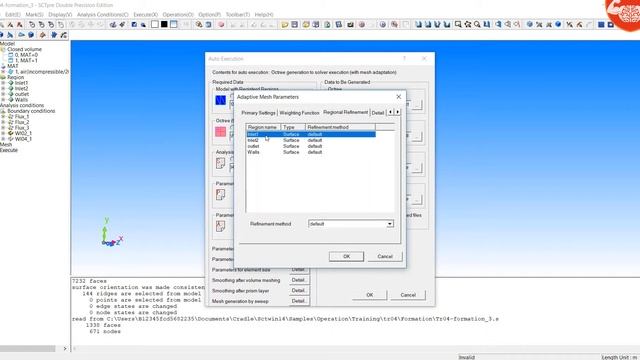The width and height of the screenshot is (640, 360).
Task: Open the Analysis Conditions menu
Action: (x=102, y=14)
